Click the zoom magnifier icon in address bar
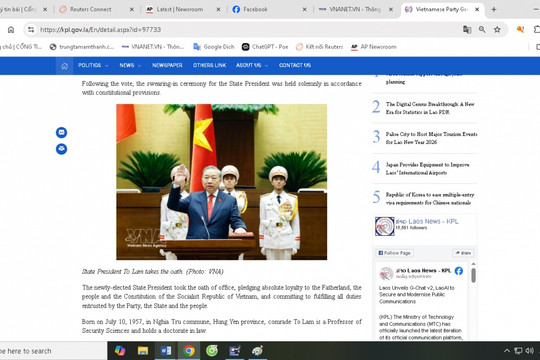 (x=482, y=30)
